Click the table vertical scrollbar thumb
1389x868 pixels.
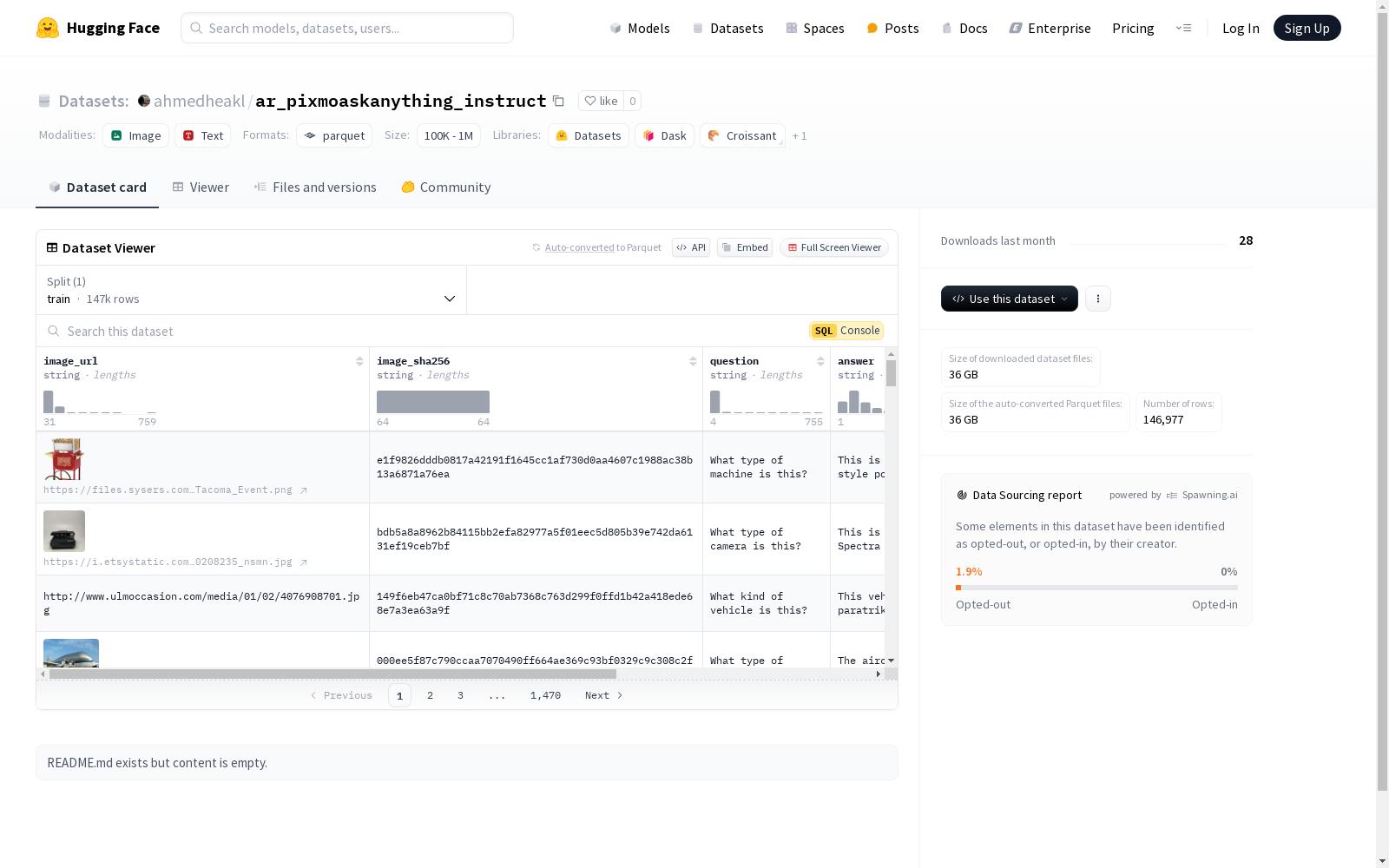(891, 373)
